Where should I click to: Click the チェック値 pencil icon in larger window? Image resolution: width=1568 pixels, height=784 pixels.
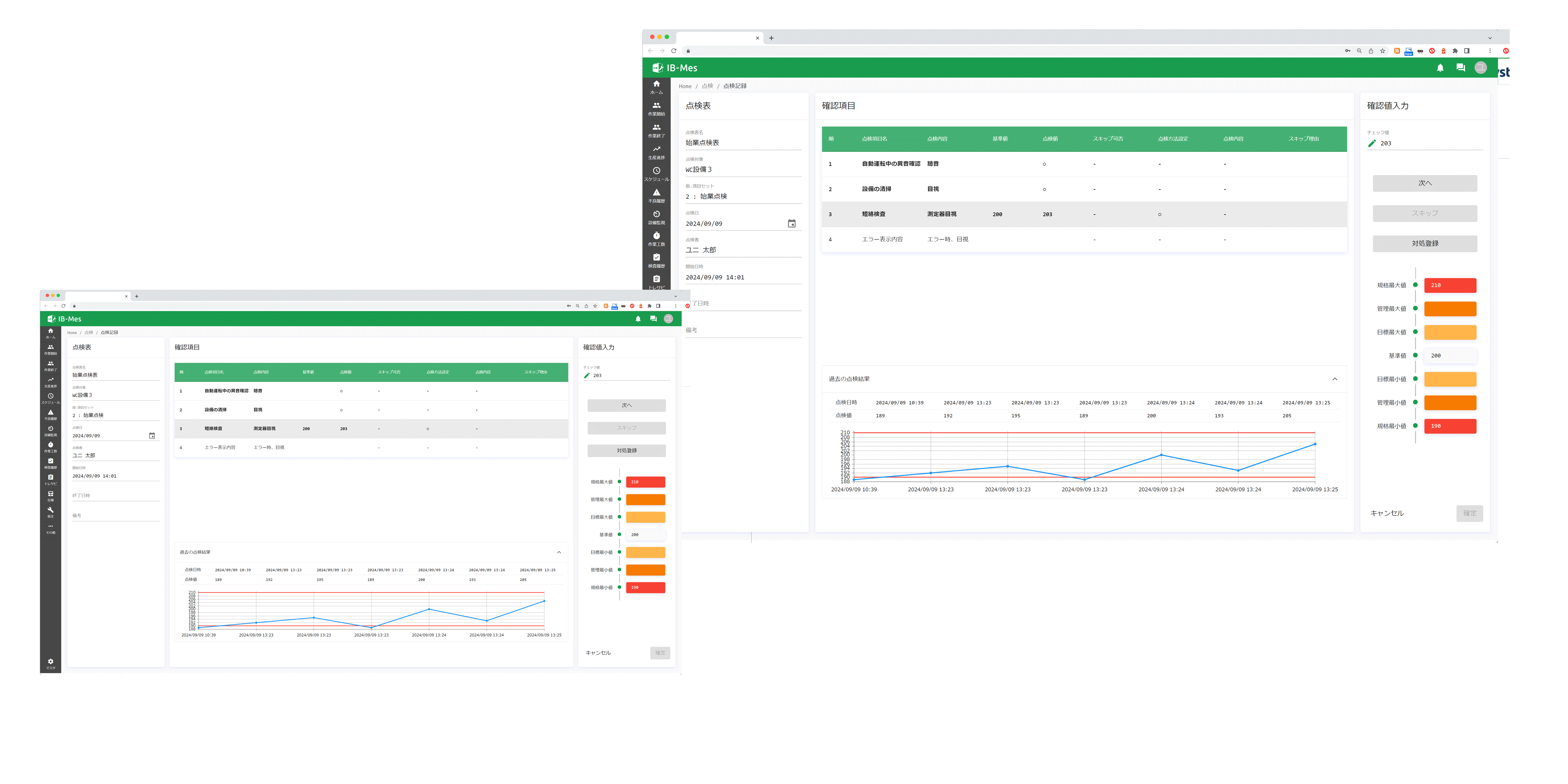(x=1372, y=143)
